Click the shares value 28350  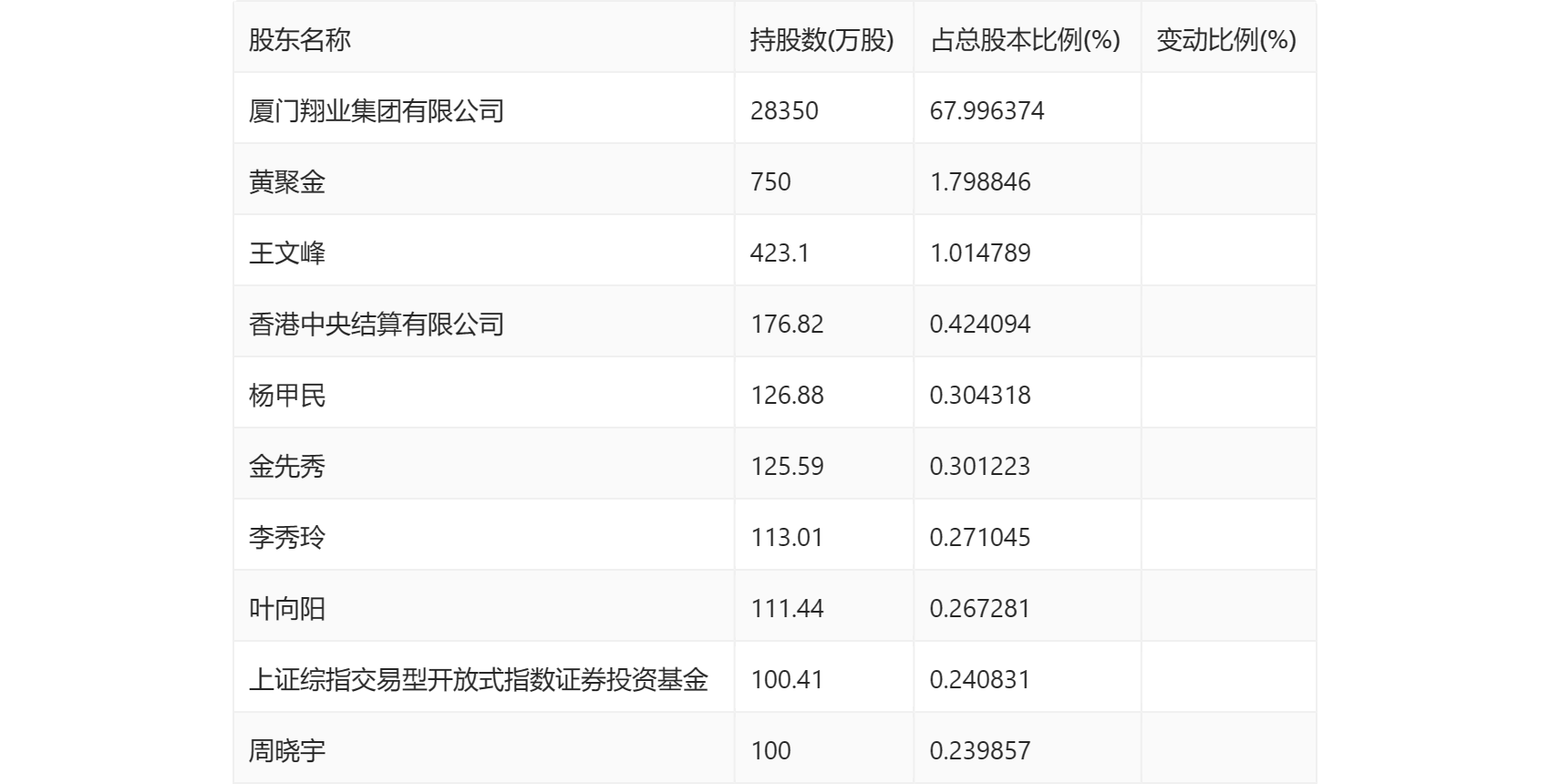click(784, 111)
